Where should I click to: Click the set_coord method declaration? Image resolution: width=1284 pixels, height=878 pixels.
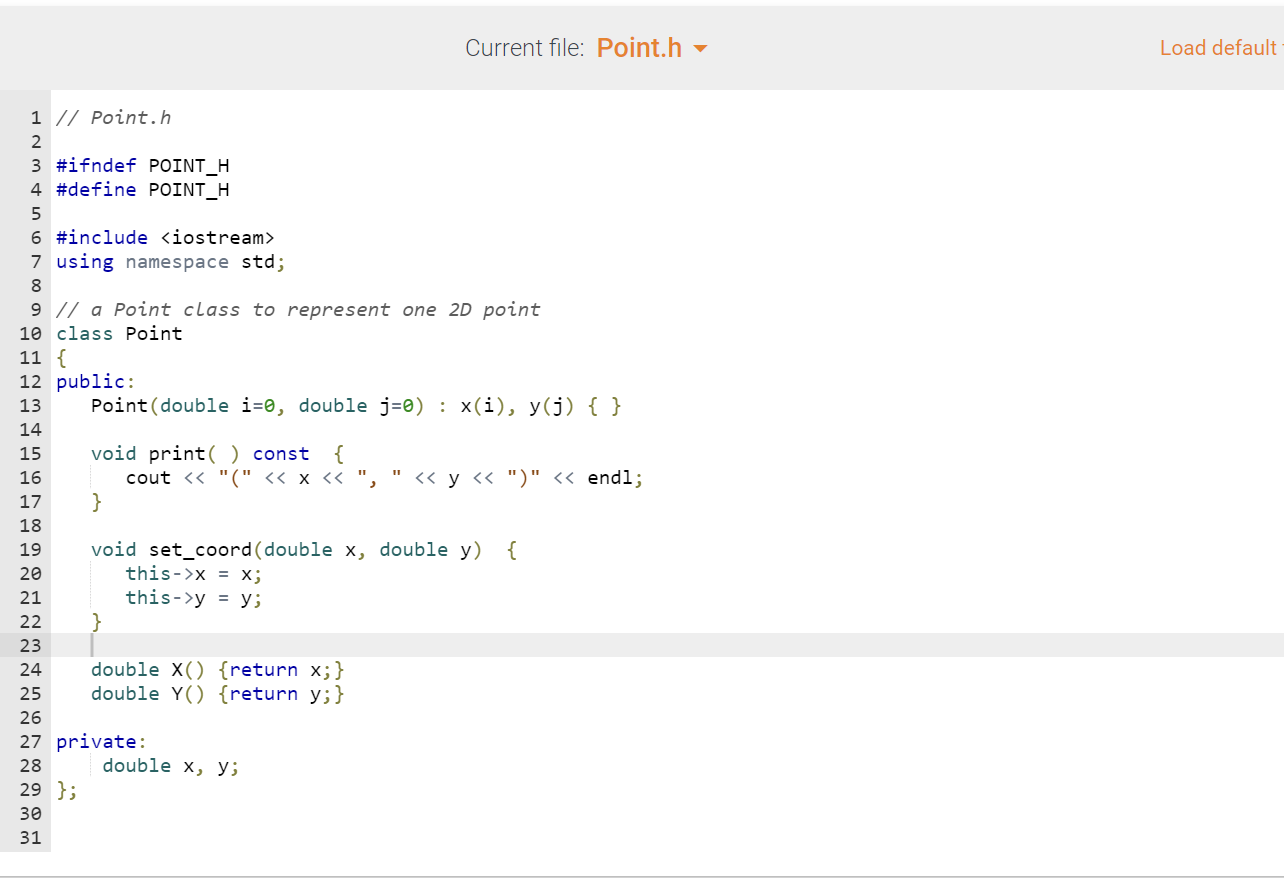point(200,549)
